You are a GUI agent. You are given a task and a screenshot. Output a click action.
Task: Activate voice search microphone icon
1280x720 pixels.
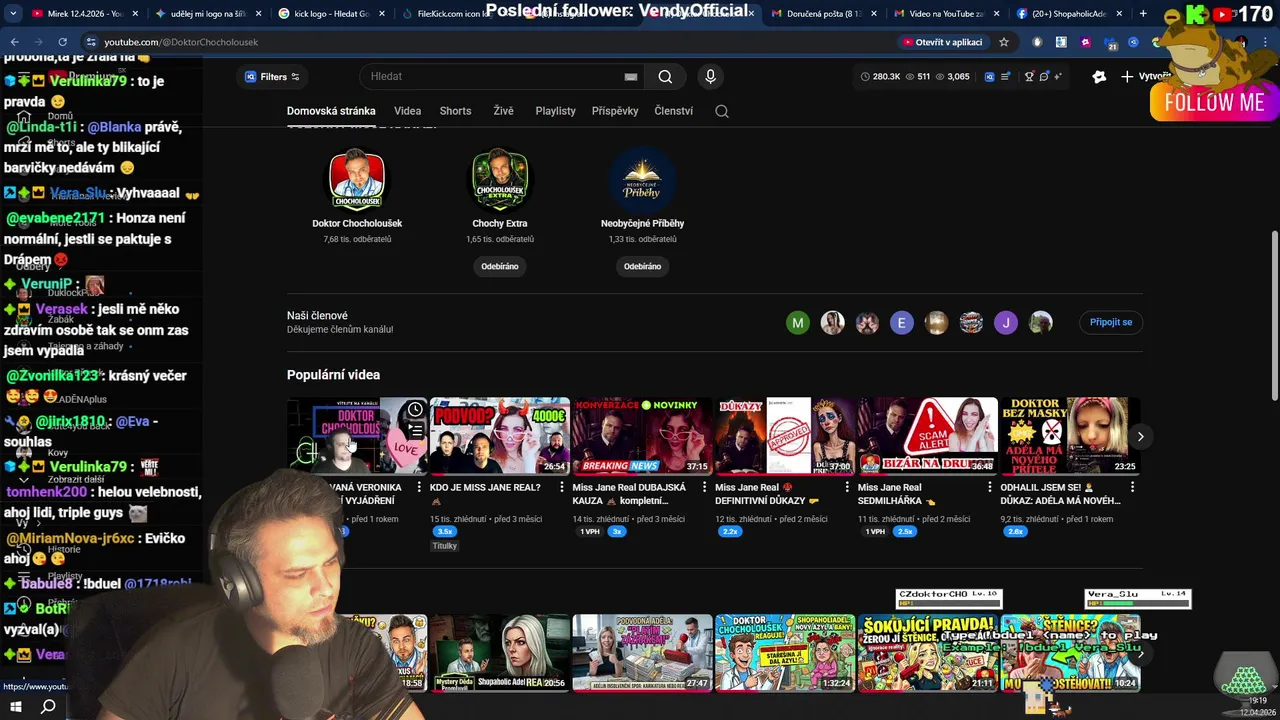click(x=710, y=77)
